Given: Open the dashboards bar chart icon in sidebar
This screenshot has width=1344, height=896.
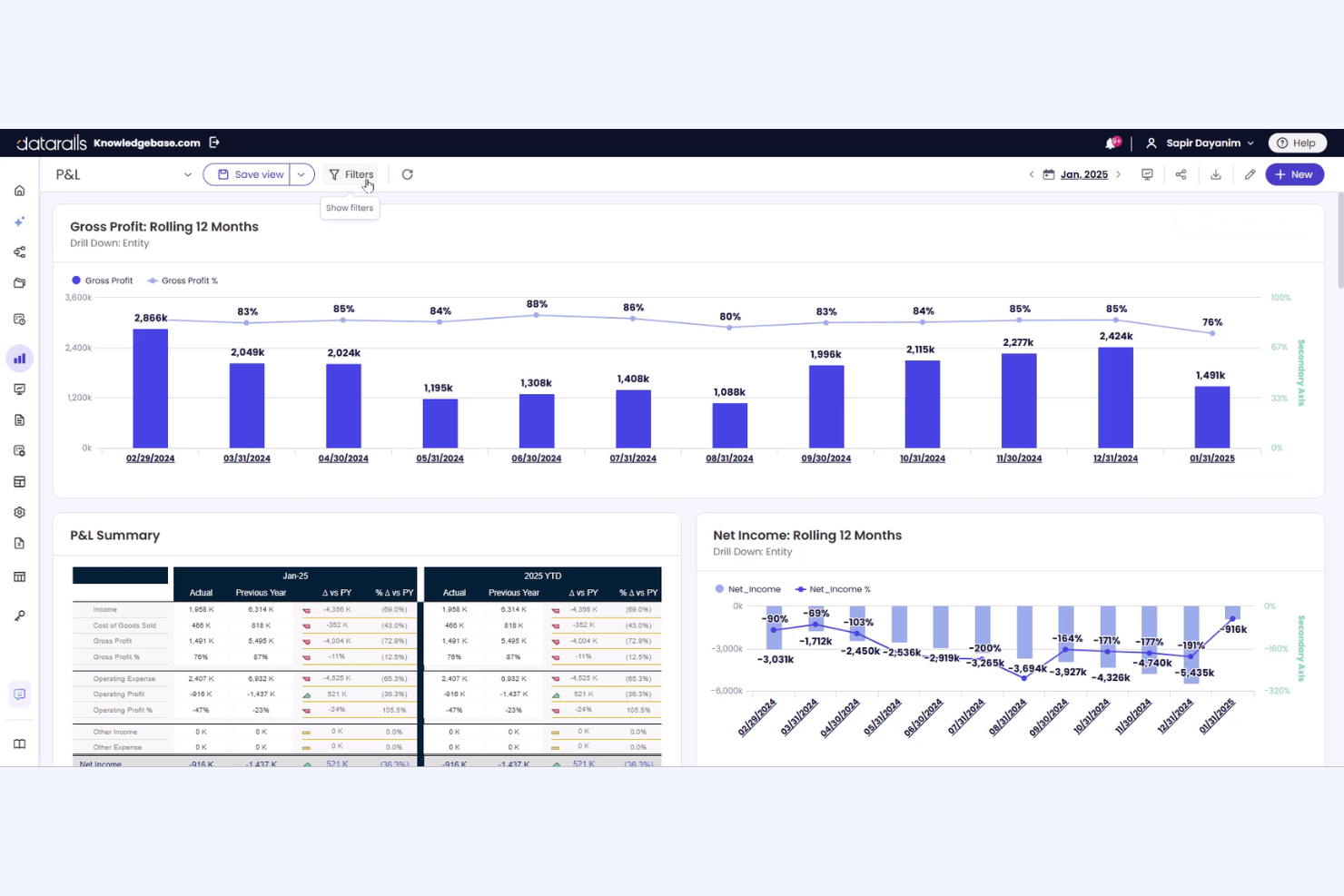Looking at the screenshot, I should coord(19,358).
